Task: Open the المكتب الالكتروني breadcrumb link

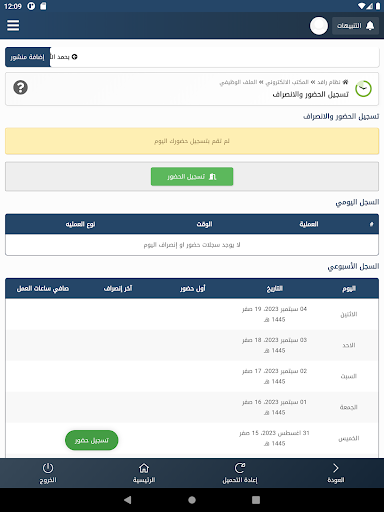Action: [287, 82]
